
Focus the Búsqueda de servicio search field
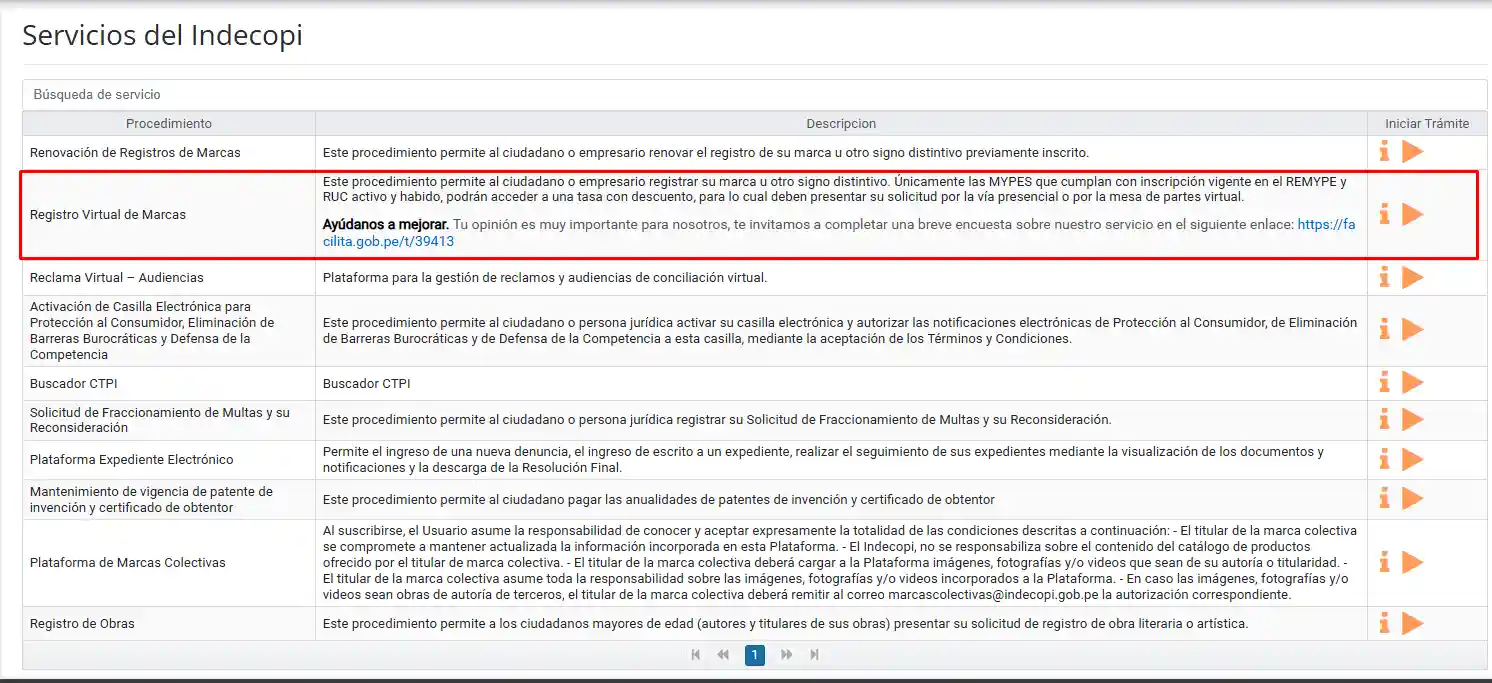(755, 94)
